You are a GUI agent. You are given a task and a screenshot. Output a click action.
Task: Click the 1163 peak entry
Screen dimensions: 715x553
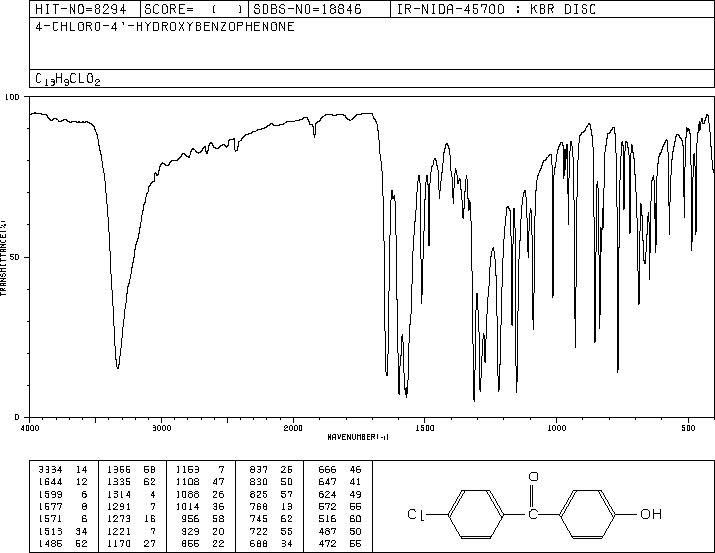coord(200,469)
